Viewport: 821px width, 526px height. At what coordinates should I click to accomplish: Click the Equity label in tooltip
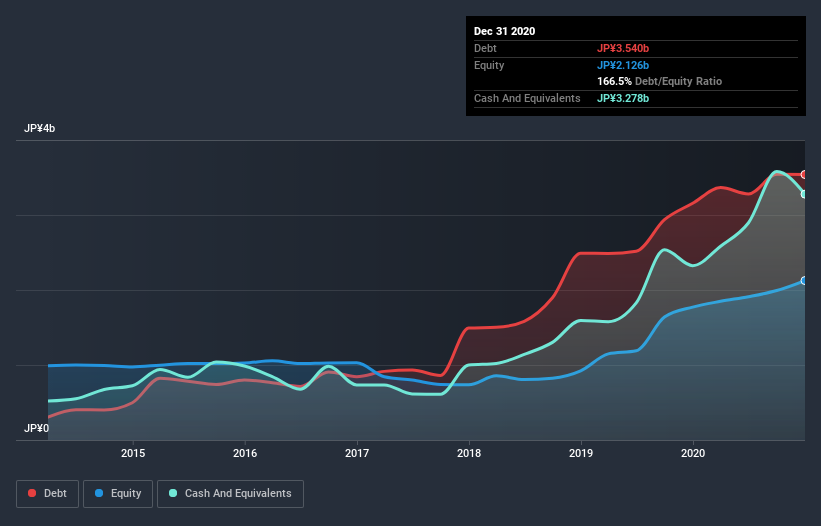coord(489,65)
